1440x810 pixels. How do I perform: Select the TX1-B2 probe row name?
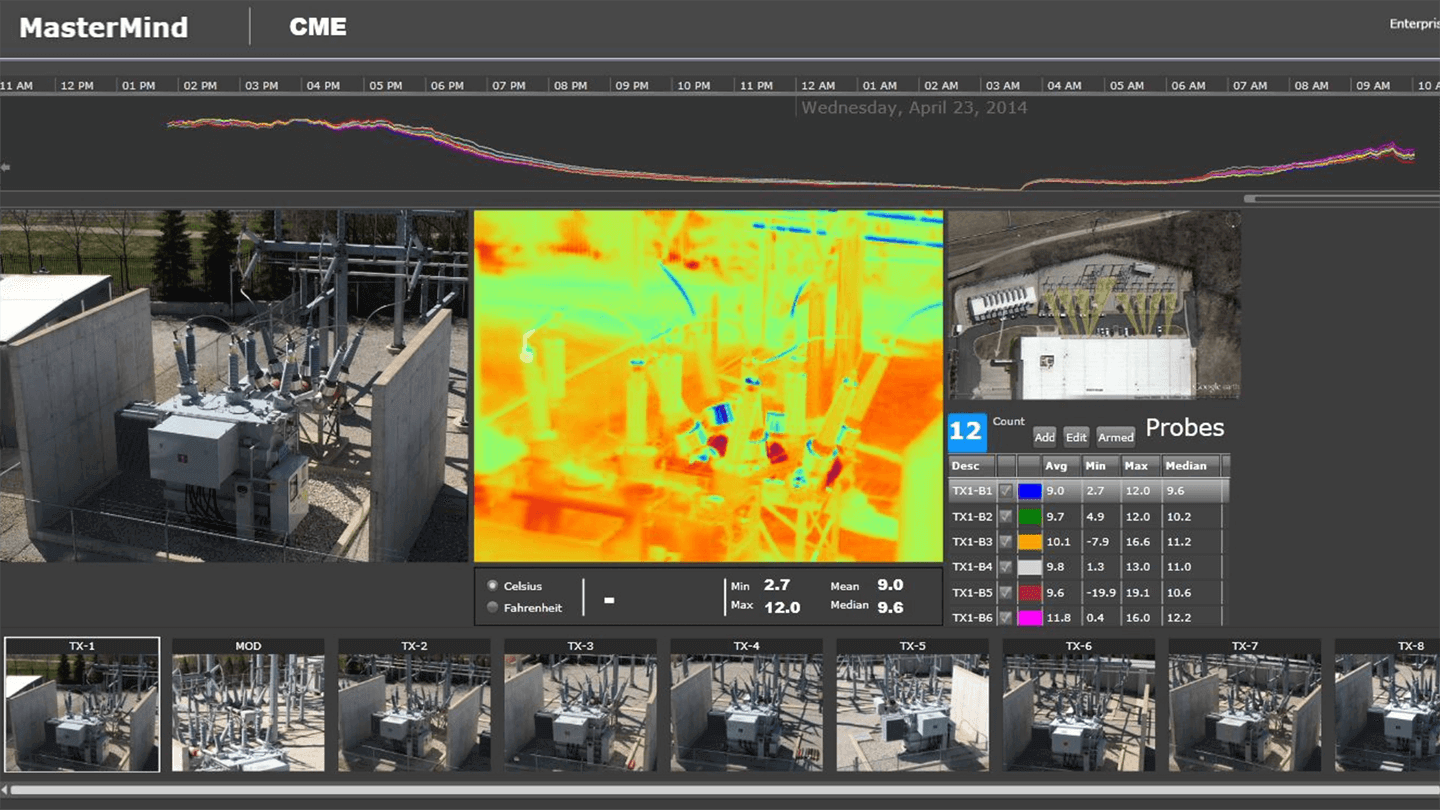tap(972, 517)
